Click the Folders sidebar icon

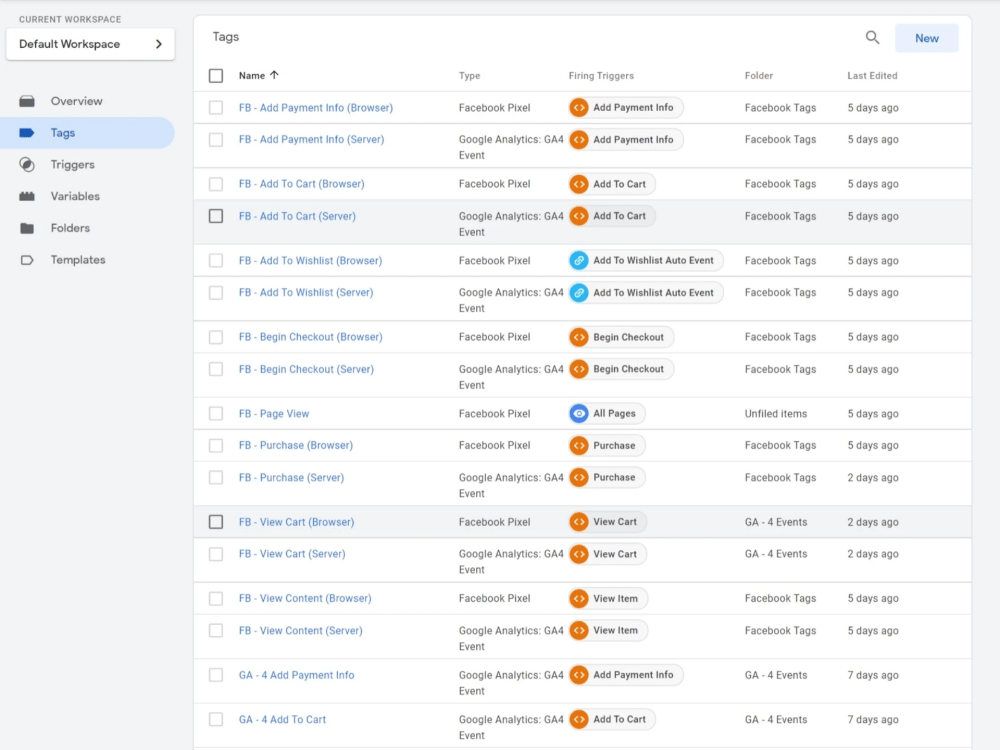pos(27,228)
